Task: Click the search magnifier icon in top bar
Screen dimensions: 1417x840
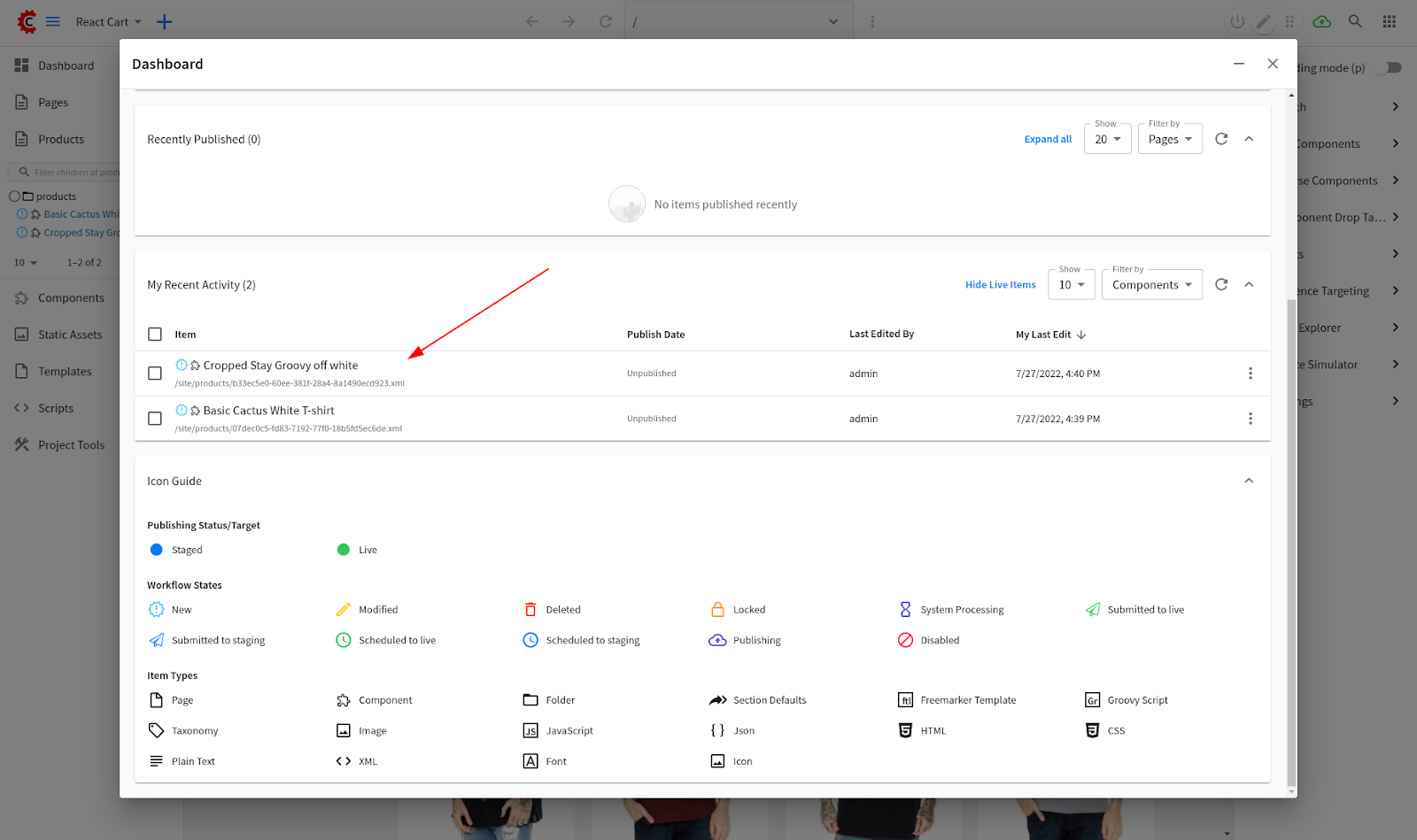Action: tap(1355, 21)
